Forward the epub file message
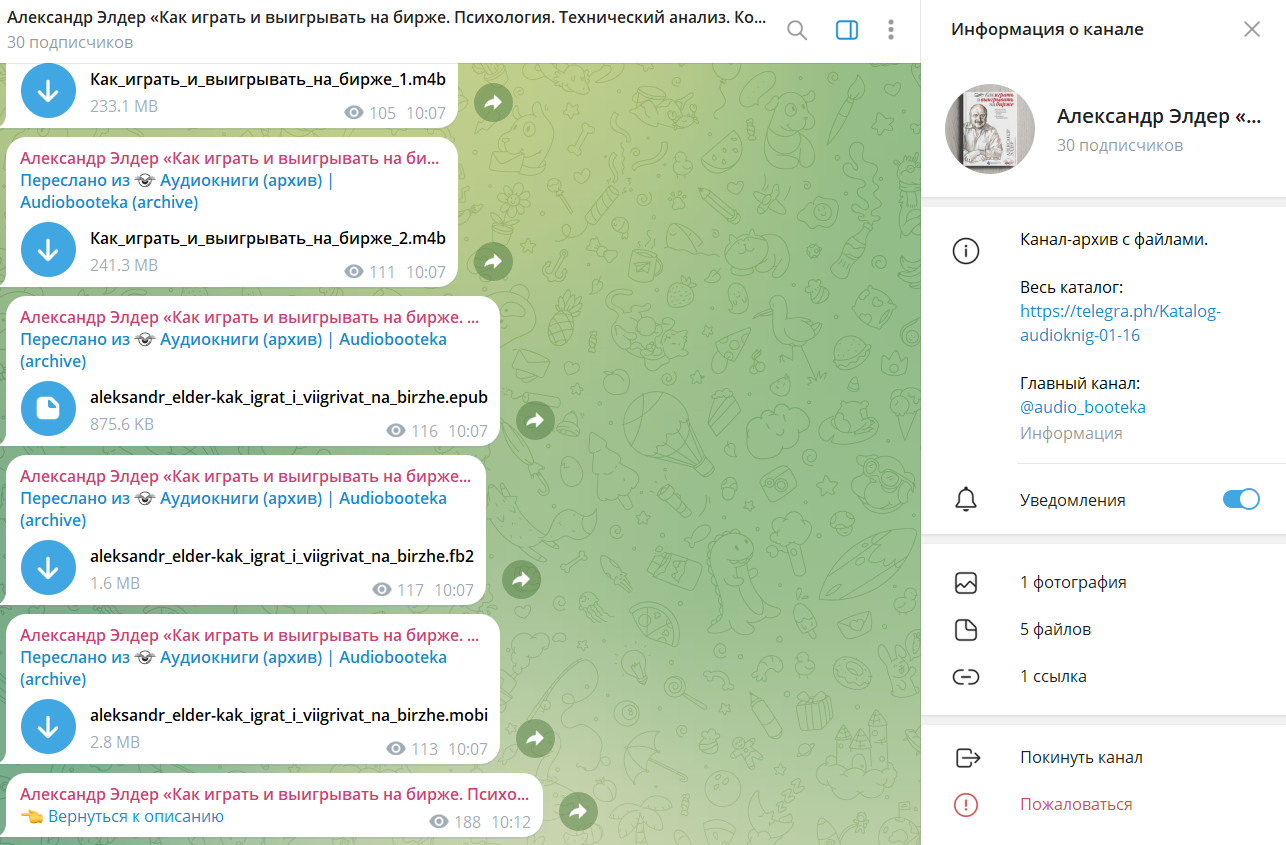Image resolution: width=1286 pixels, height=845 pixels. pyautogui.click(x=535, y=420)
